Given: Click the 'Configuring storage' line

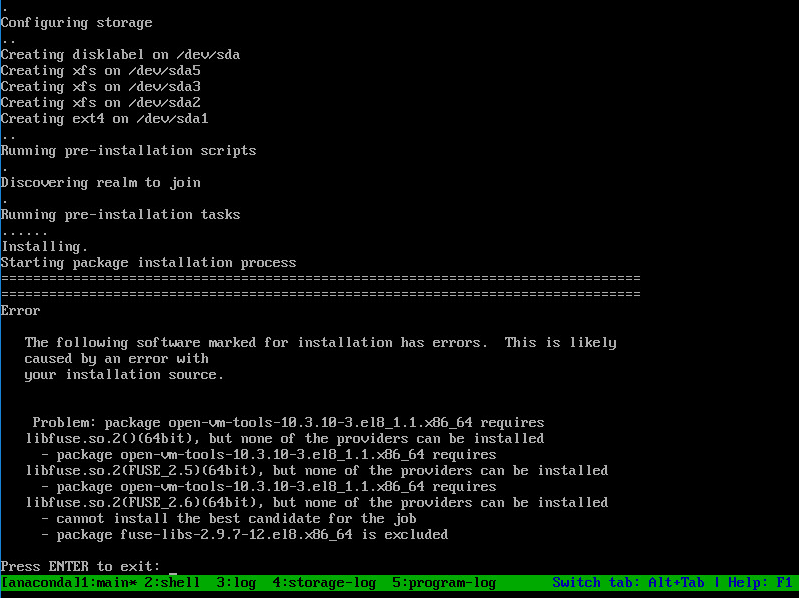Looking at the screenshot, I should (76, 23).
